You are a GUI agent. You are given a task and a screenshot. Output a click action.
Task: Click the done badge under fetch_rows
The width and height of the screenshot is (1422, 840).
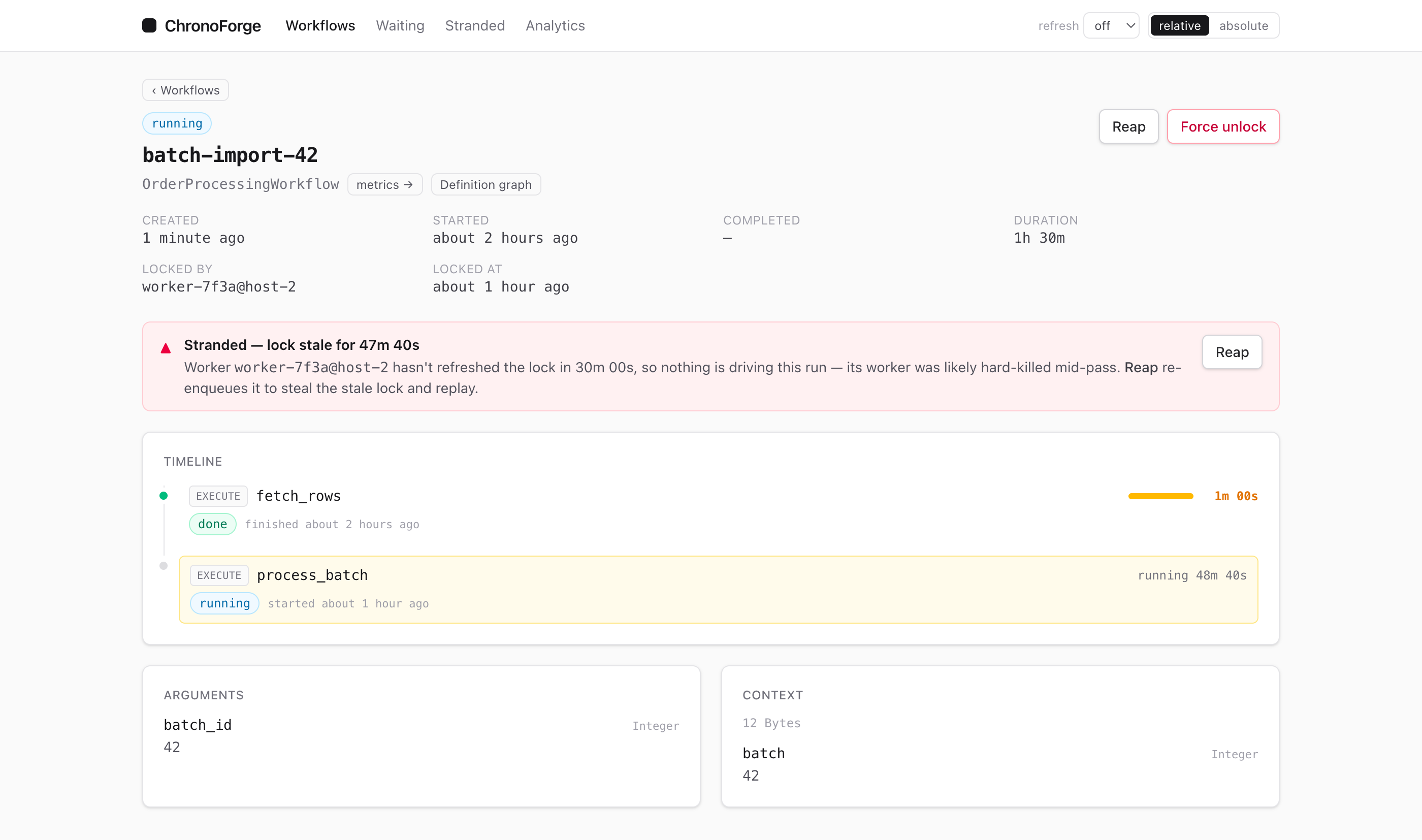213,524
